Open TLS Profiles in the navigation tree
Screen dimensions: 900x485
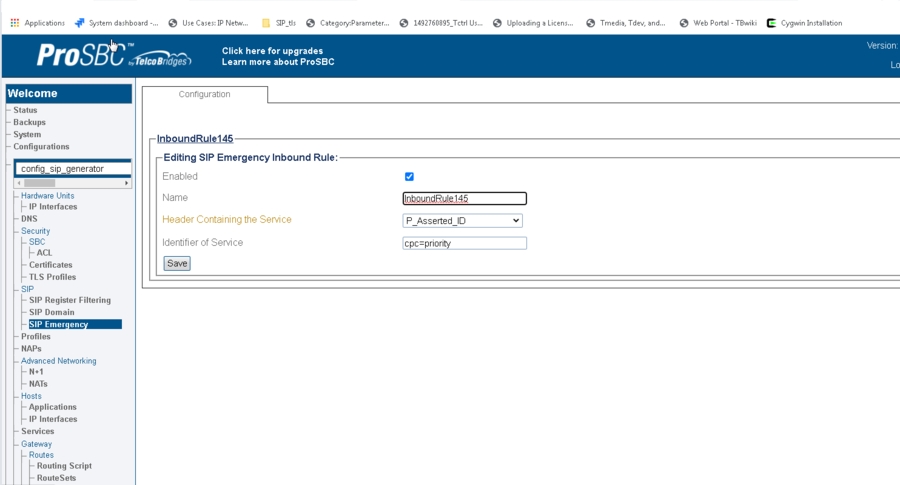[x=52, y=277]
